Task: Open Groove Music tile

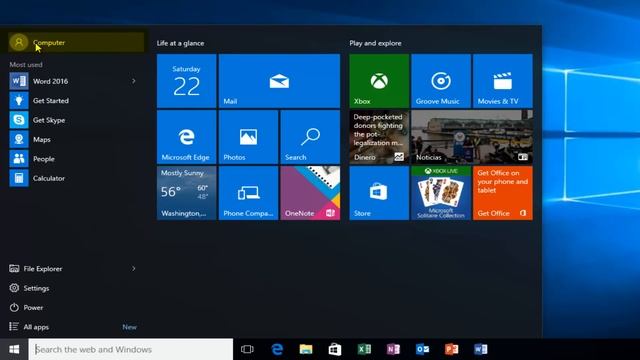Action: click(441, 81)
